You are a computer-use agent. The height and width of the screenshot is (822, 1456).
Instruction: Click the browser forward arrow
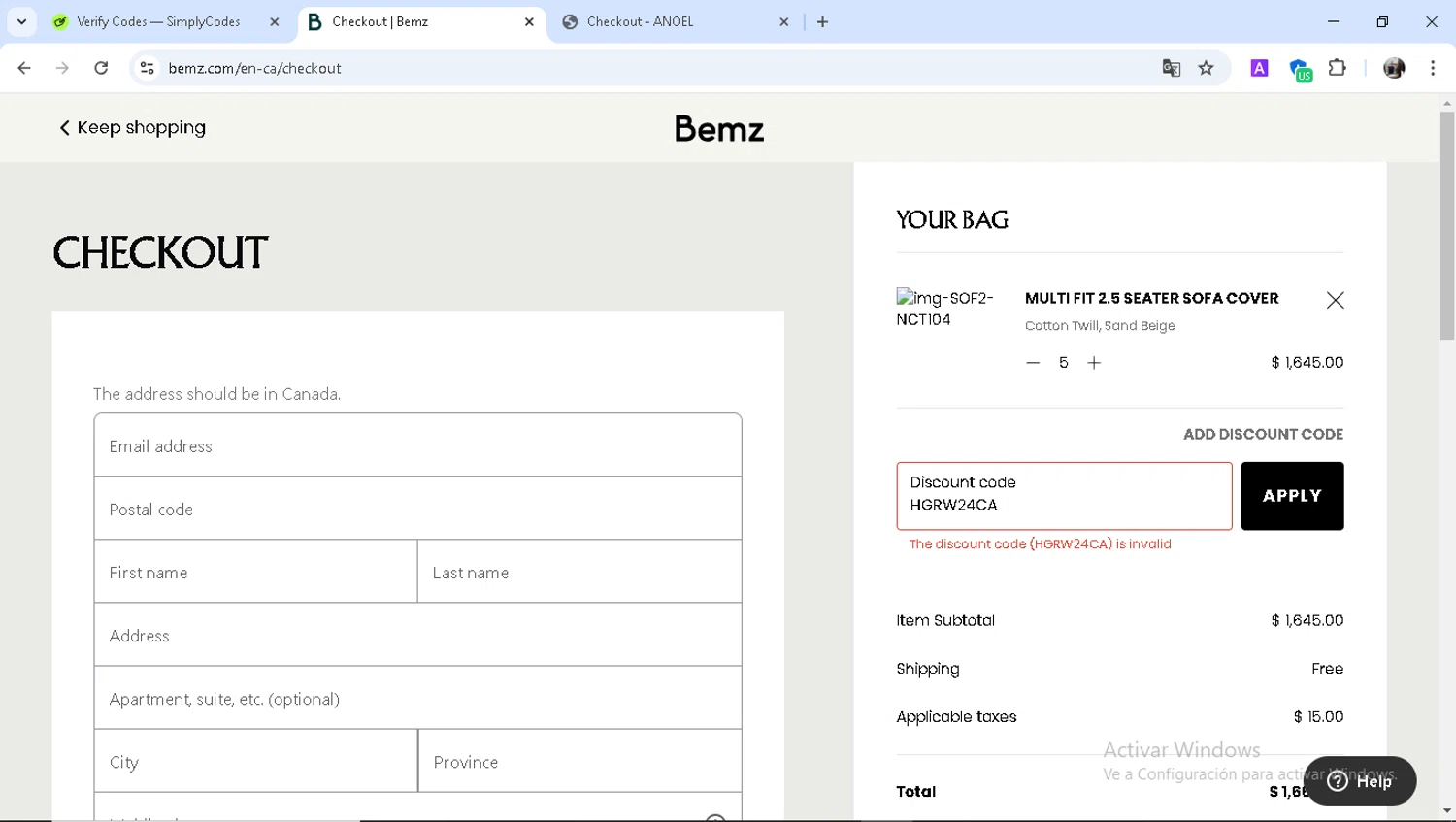pos(62,68)
